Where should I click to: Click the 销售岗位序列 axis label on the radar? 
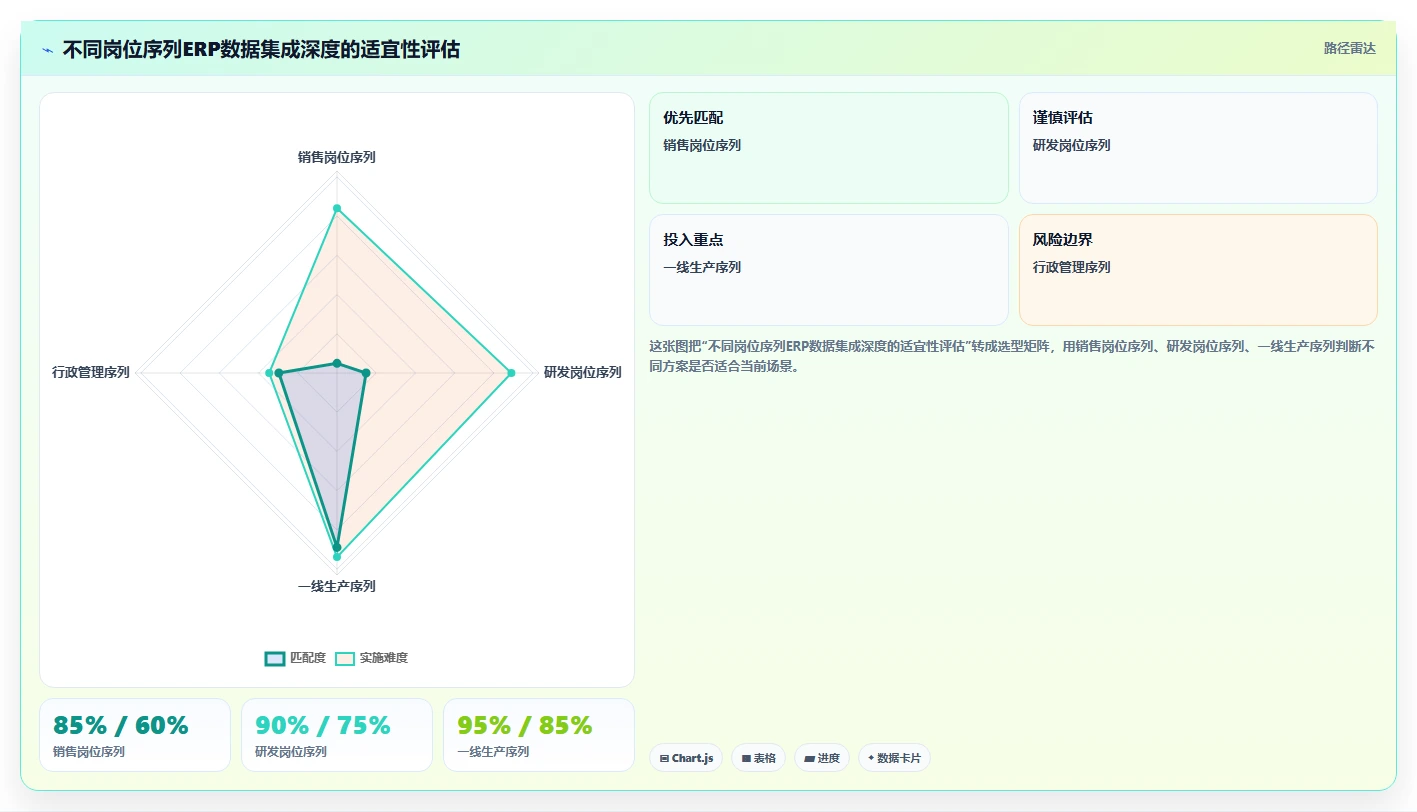click(336, 157)
